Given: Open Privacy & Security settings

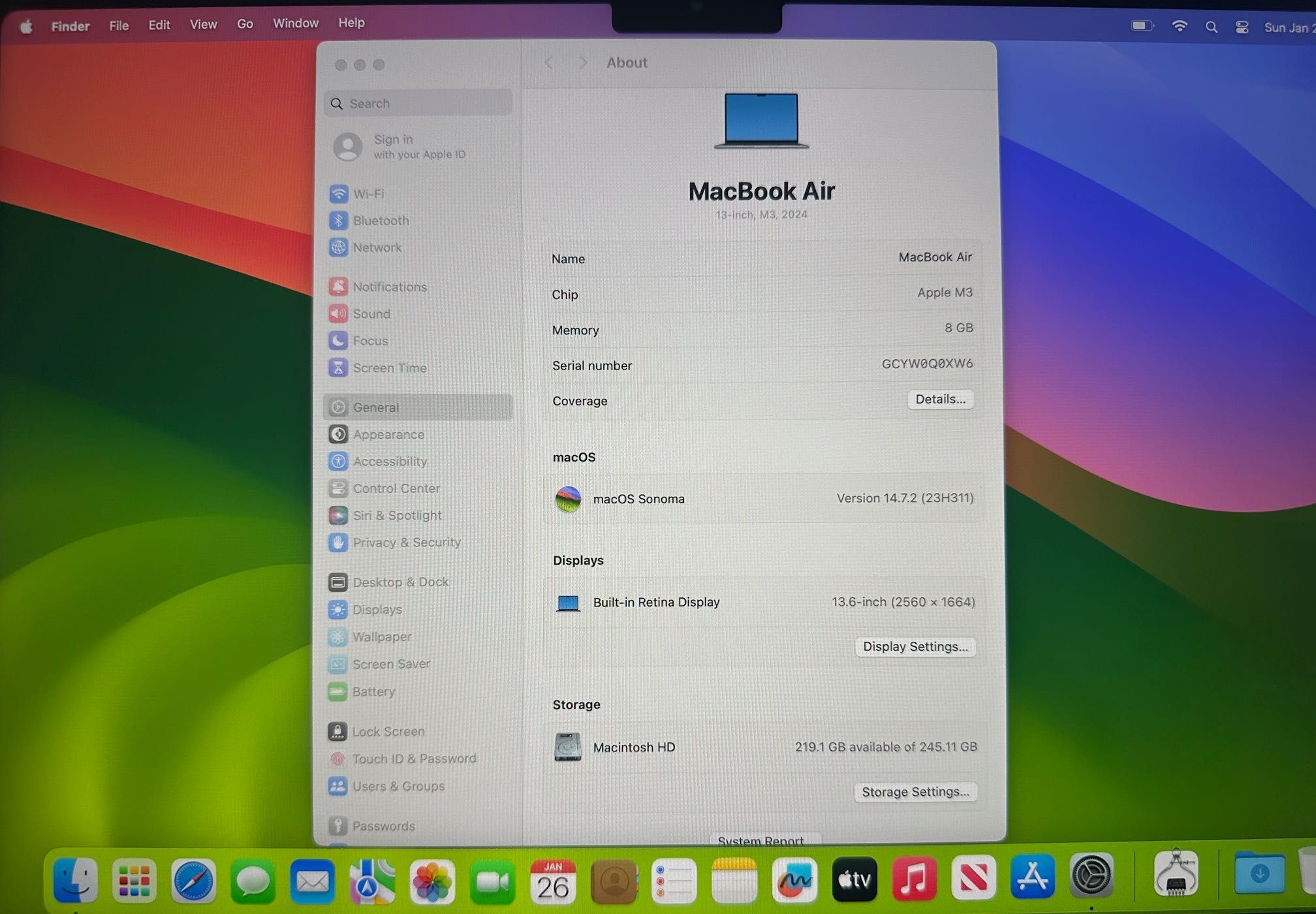Looking at the screenshot, I should point(395,543).
